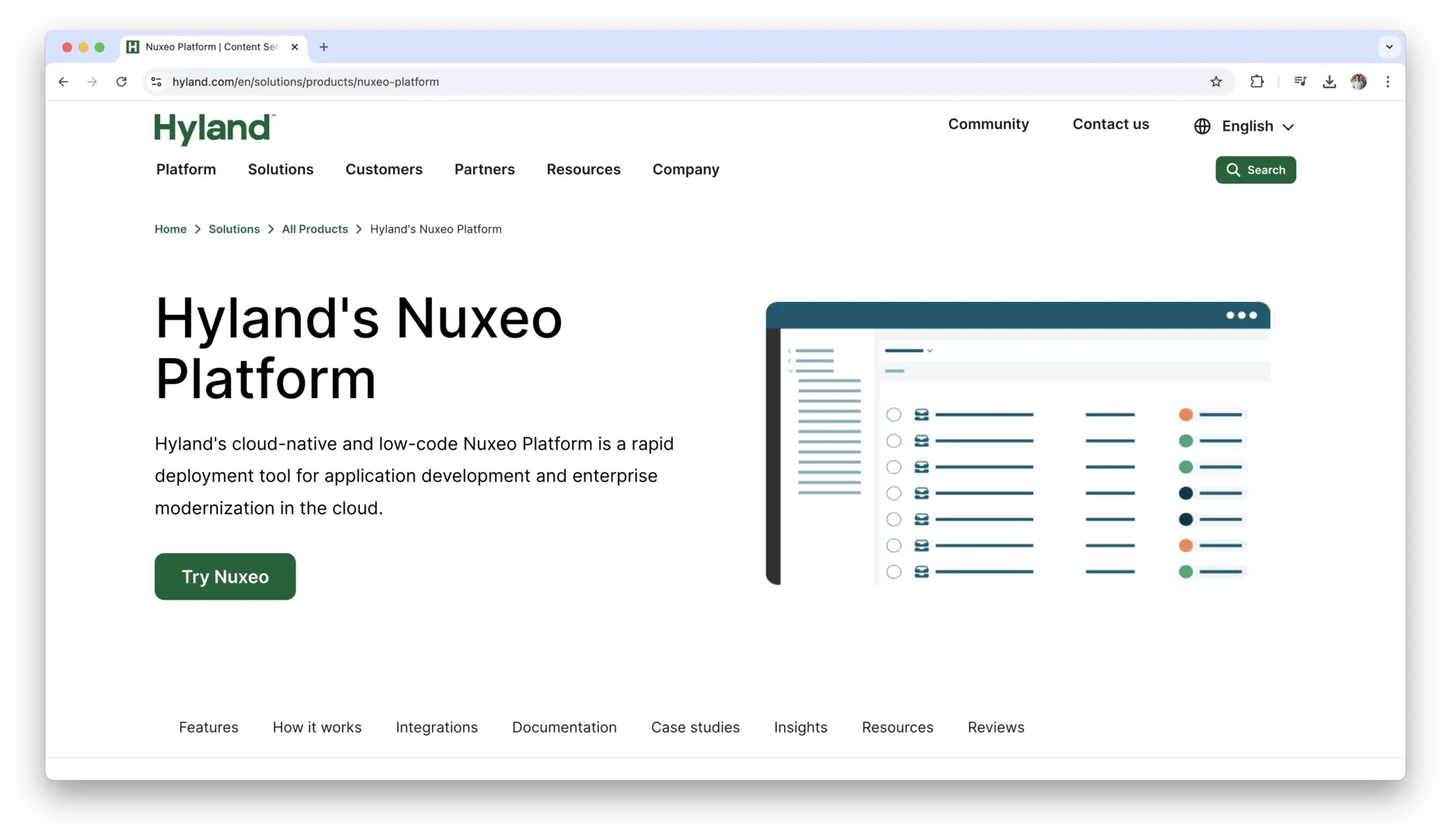
Task: Click the page heading "Hyland's Nuxeo Platform"
Action: (358, 348)
